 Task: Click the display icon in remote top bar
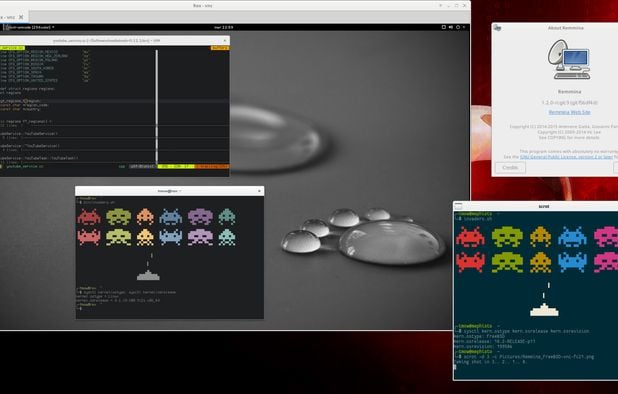tap(443, 27)
